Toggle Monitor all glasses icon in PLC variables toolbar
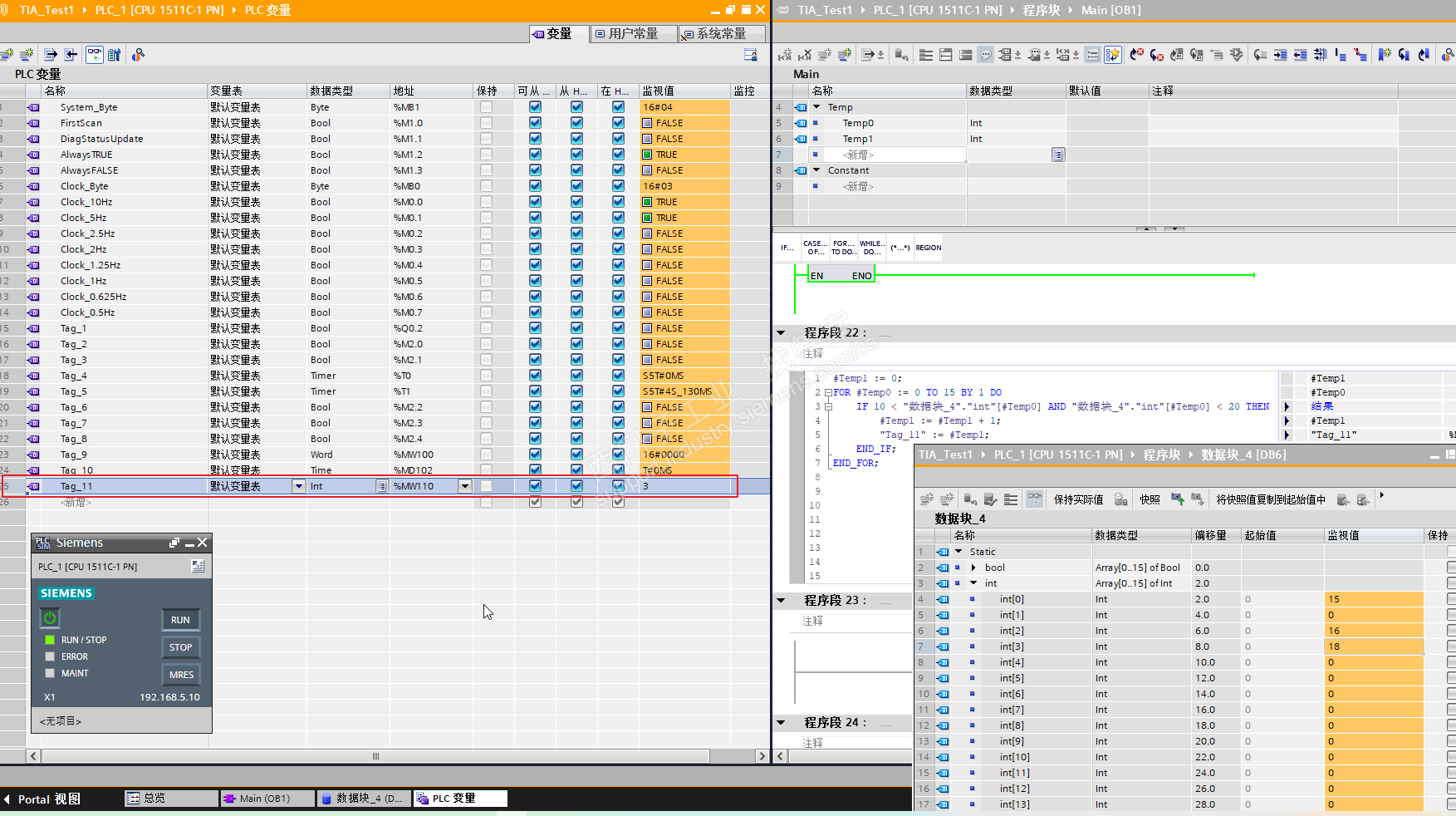This screenshot has width=1456, height=816. coord(95,55)
